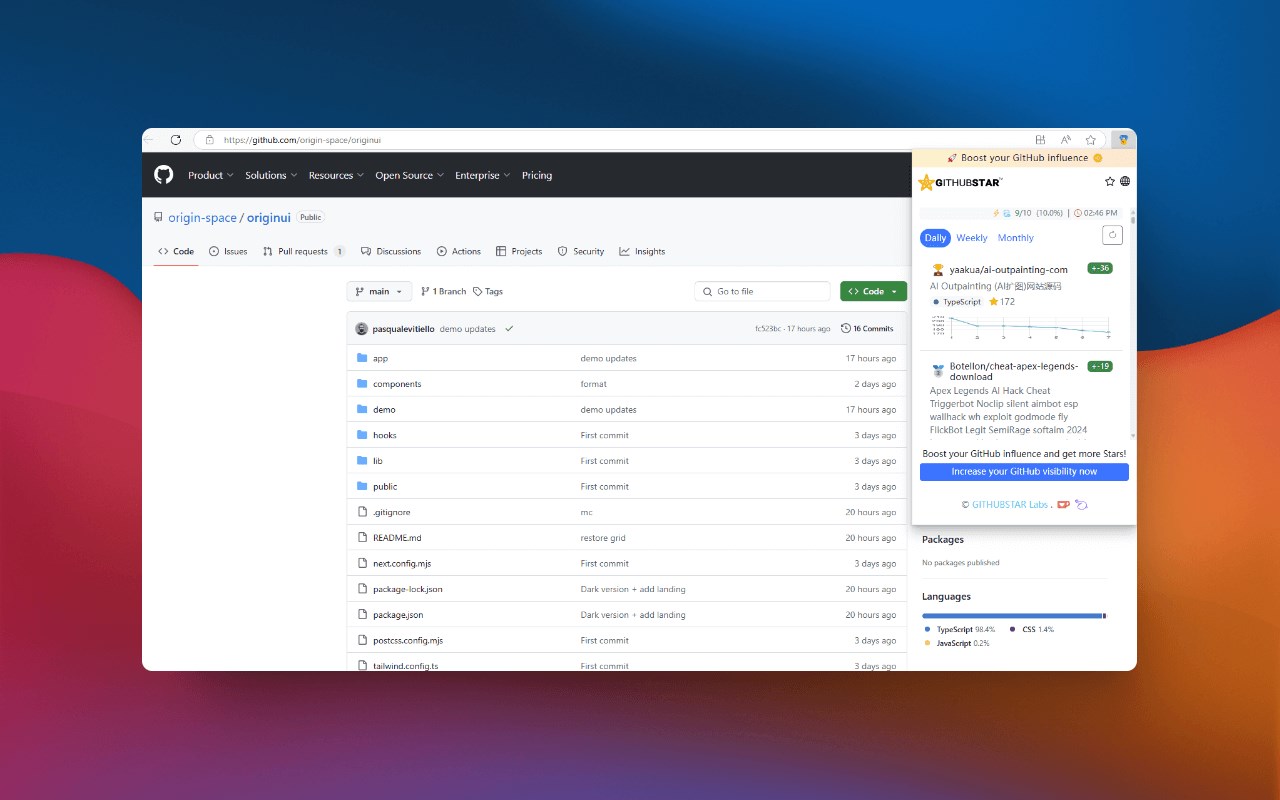The image size is (1280, 800).
Task: Switch to Monthly trending filter
Action: (x=1016, y=238)
